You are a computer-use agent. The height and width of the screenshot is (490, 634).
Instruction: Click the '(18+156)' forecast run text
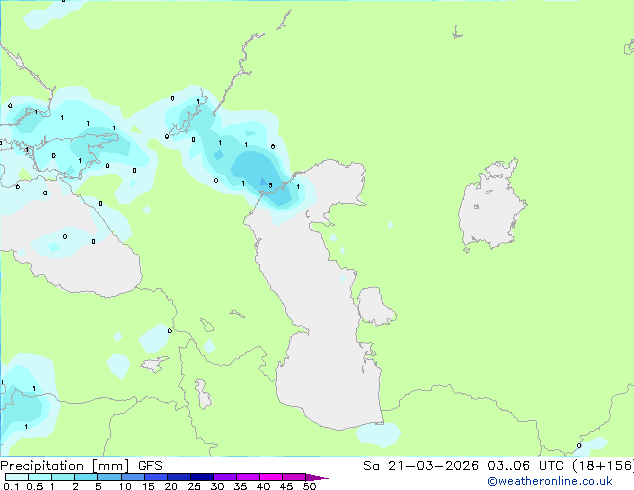pyautogui.click(x=602, y=466)
